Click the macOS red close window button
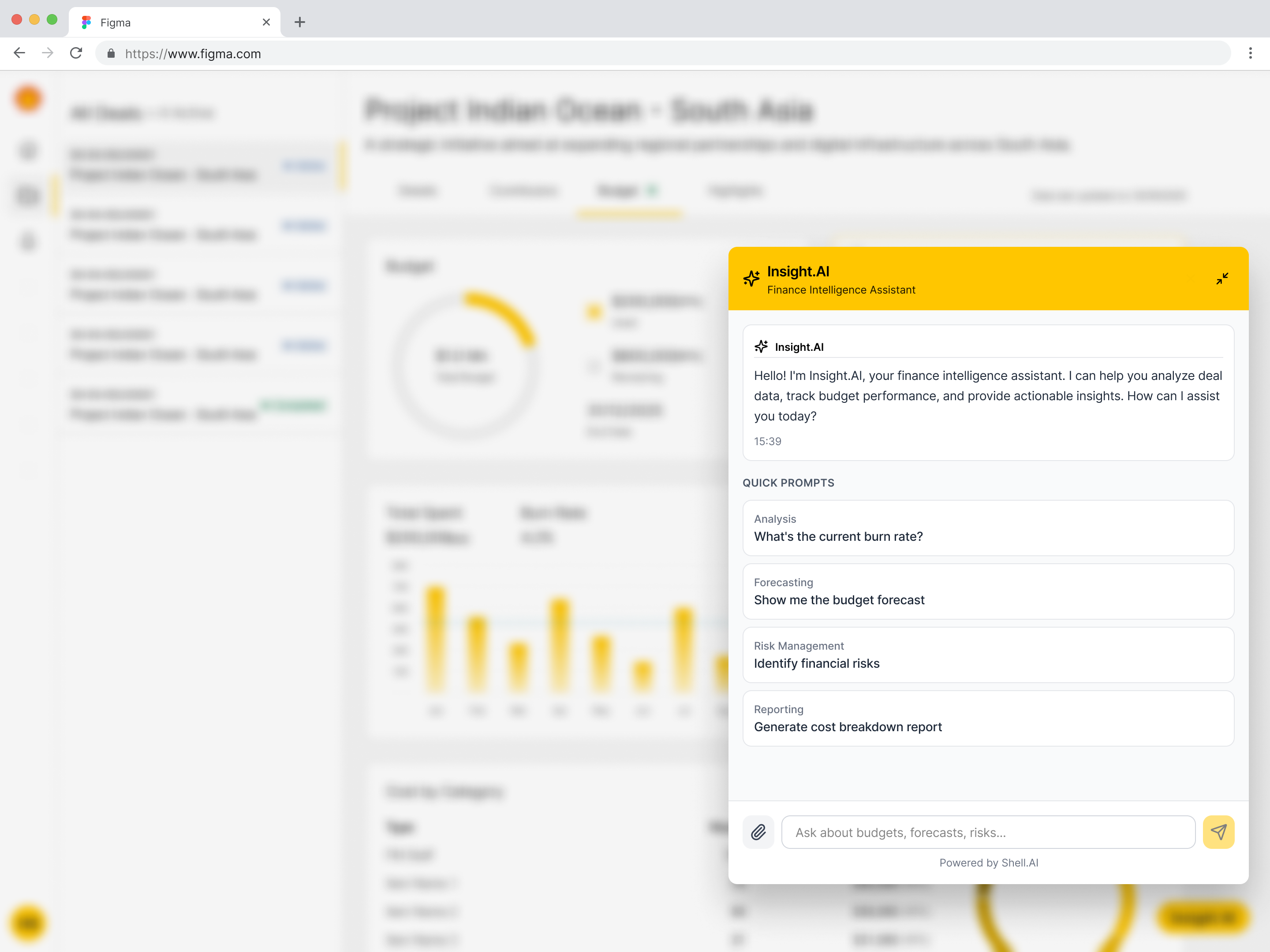 (17, 19)
